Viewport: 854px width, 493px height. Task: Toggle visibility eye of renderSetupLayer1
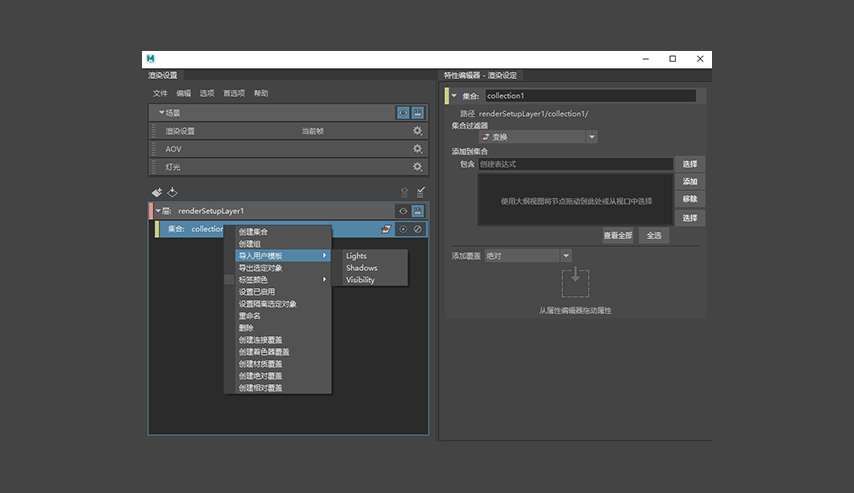[403, 211]
